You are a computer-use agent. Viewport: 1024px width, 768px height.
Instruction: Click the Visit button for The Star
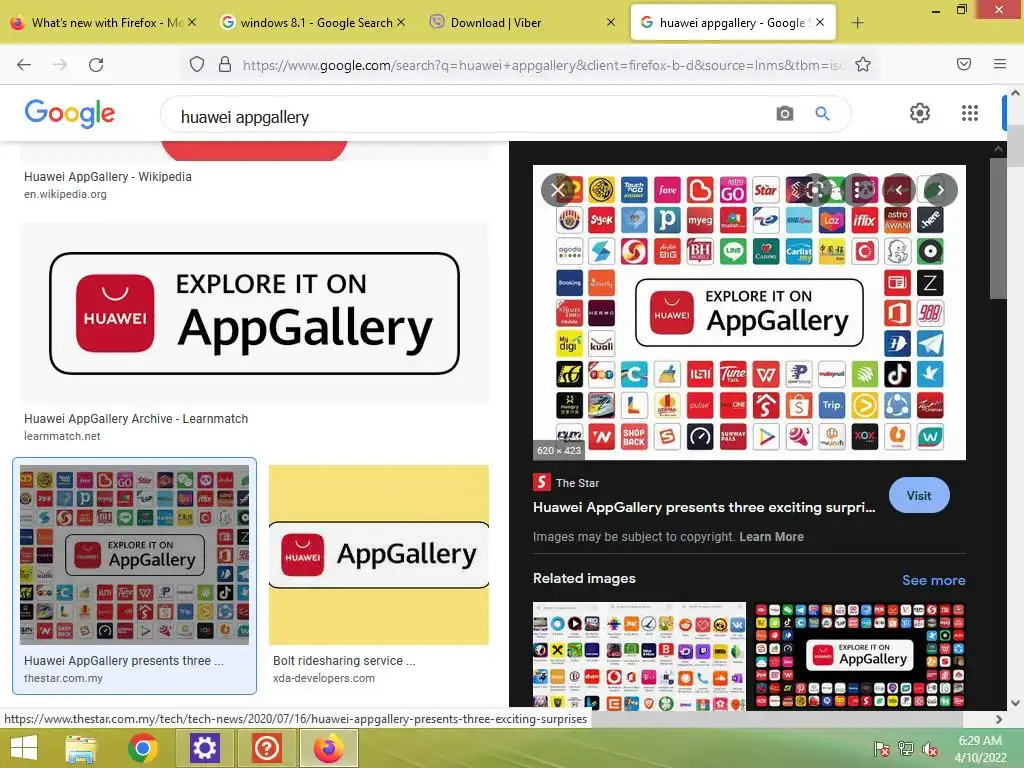pyautogui.click(x=919, y=495)
